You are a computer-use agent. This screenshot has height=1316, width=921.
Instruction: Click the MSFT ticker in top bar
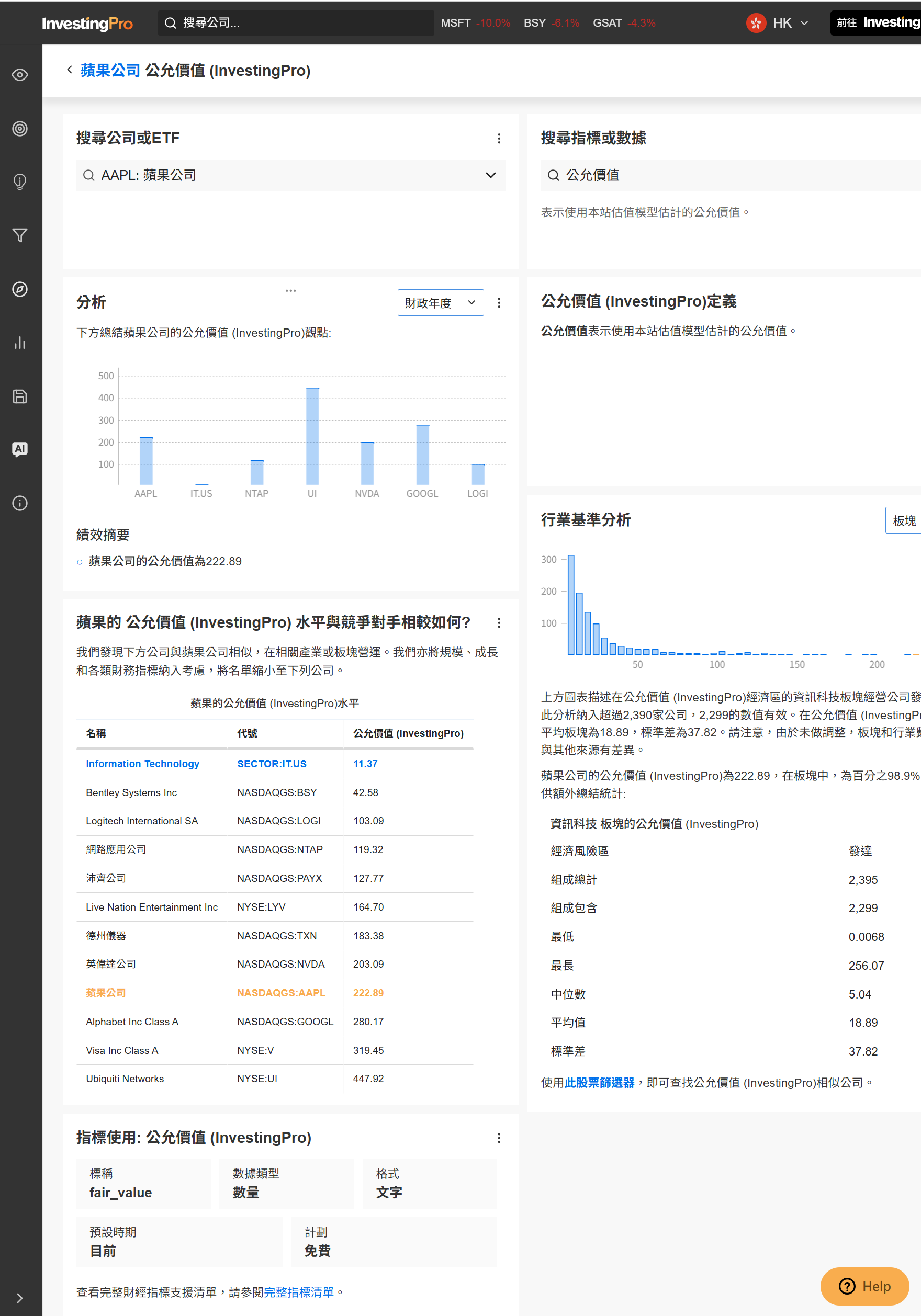pyautogui.click(x=456, y=23)
